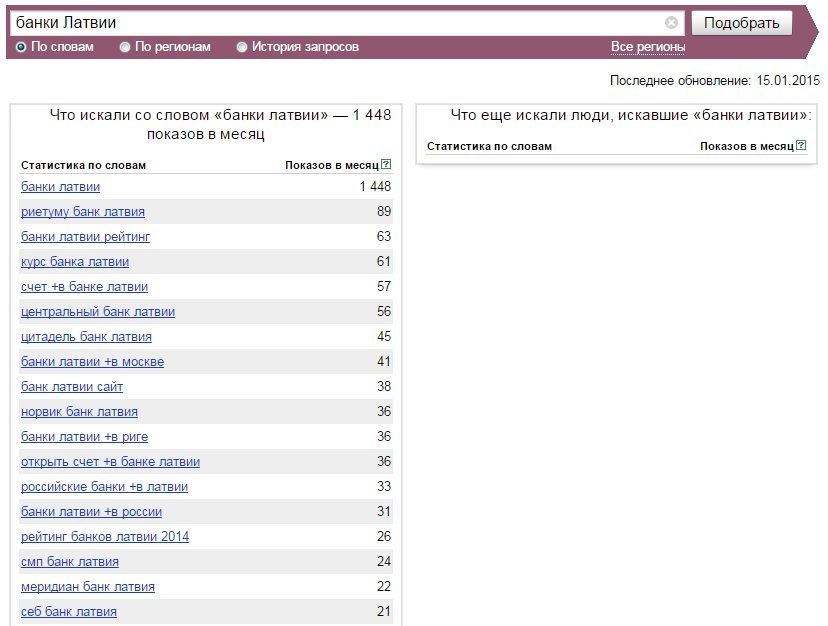Image resolution: width=828 pixels, height=626 pixels.
Task: Open the 'цитадель банк латвия' link
Action: (x=86, y=337)
